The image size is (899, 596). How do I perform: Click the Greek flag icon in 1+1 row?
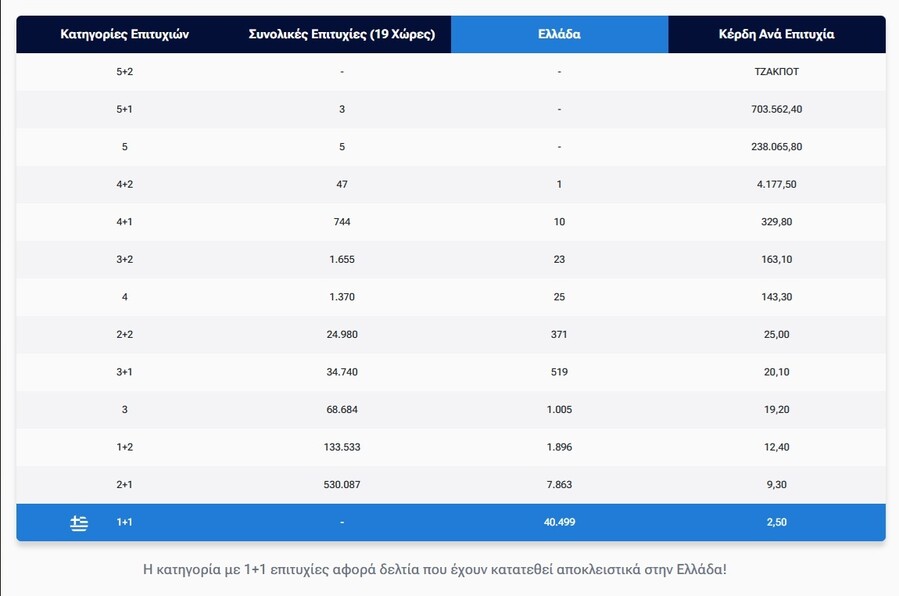pyautogui.click(x=79, y=523)
